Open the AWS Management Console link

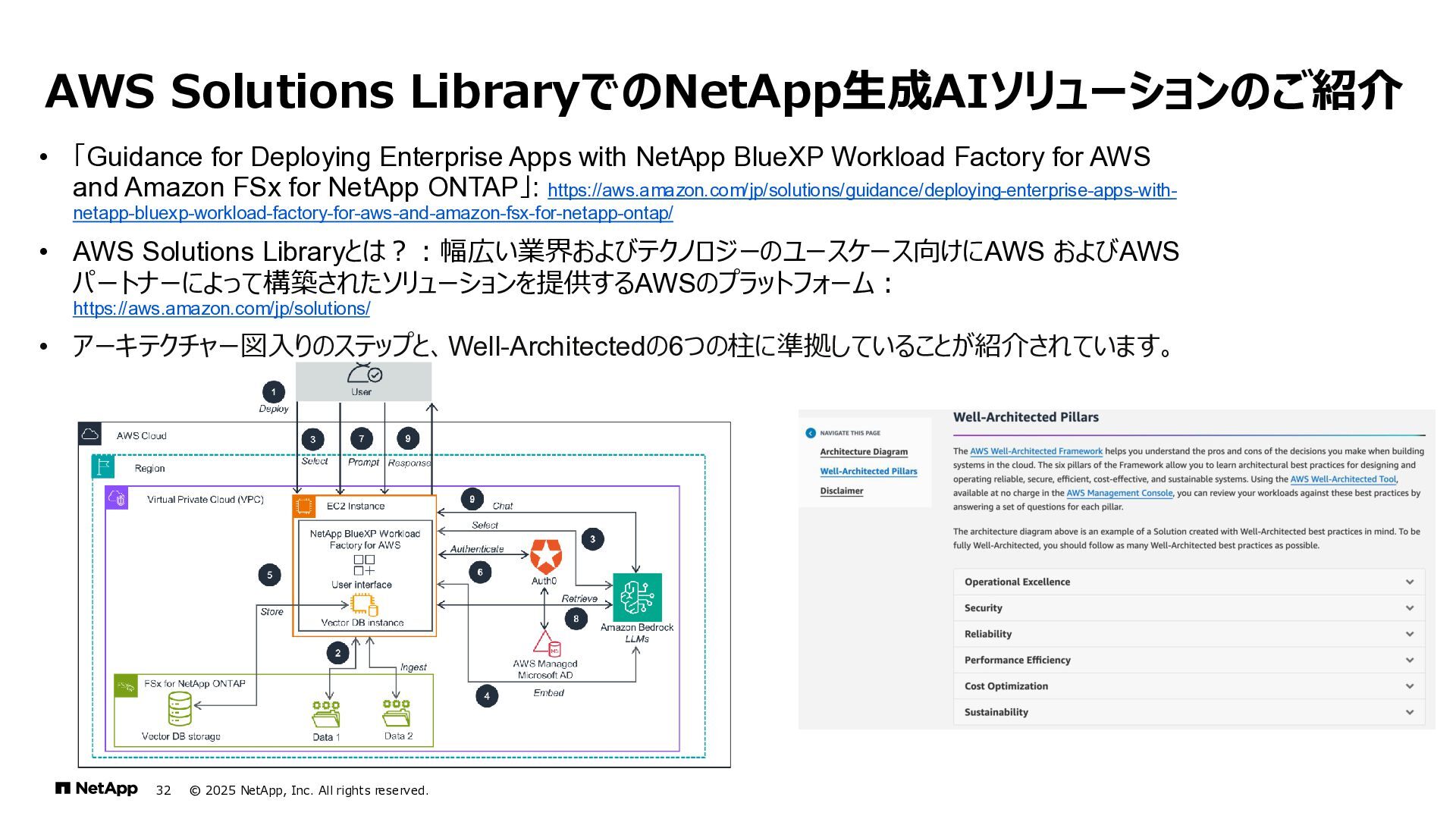click(x=1119, y=493)
